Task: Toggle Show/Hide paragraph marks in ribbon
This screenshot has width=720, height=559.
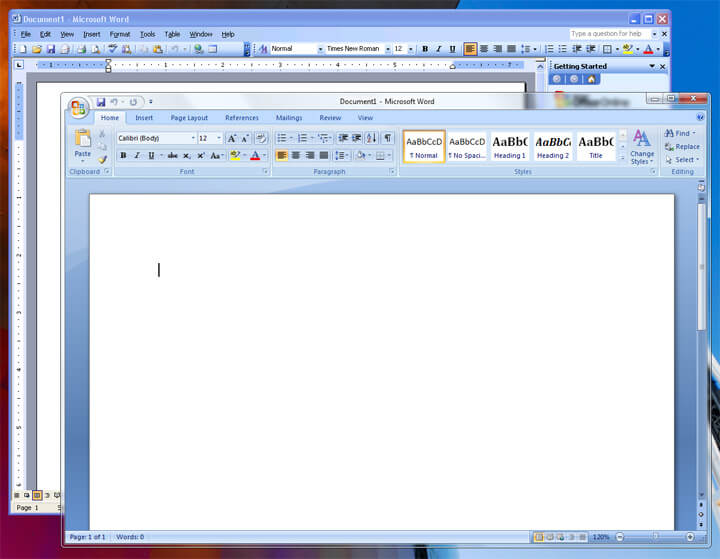Action: click(x=388, y=138)
